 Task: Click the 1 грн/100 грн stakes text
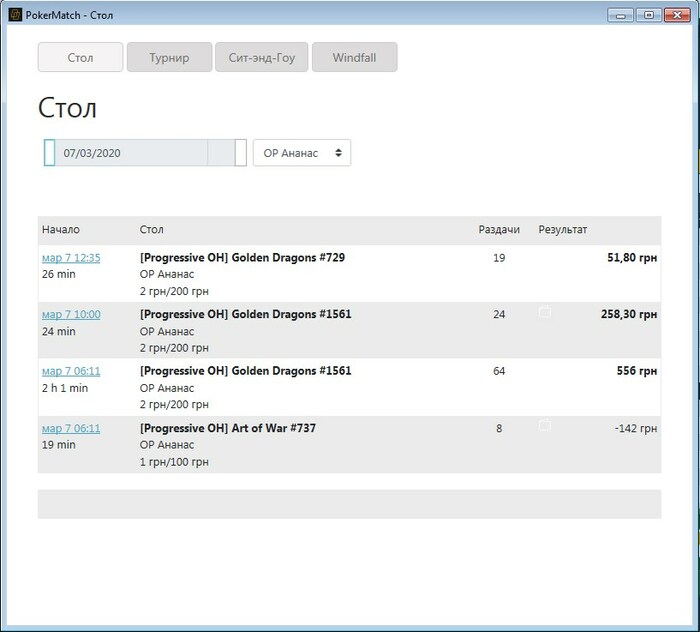tap(174, 462)
